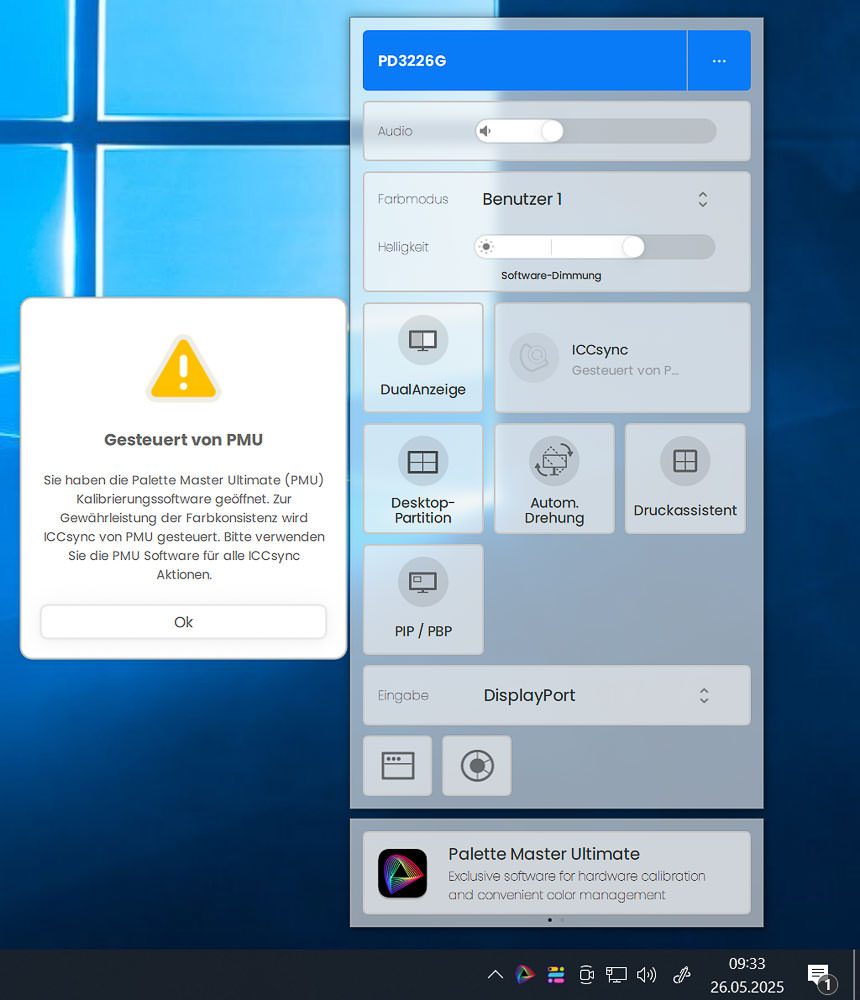Open Palette Master Ultimate tray icon

pyautogui.click(x=524, y=974)
